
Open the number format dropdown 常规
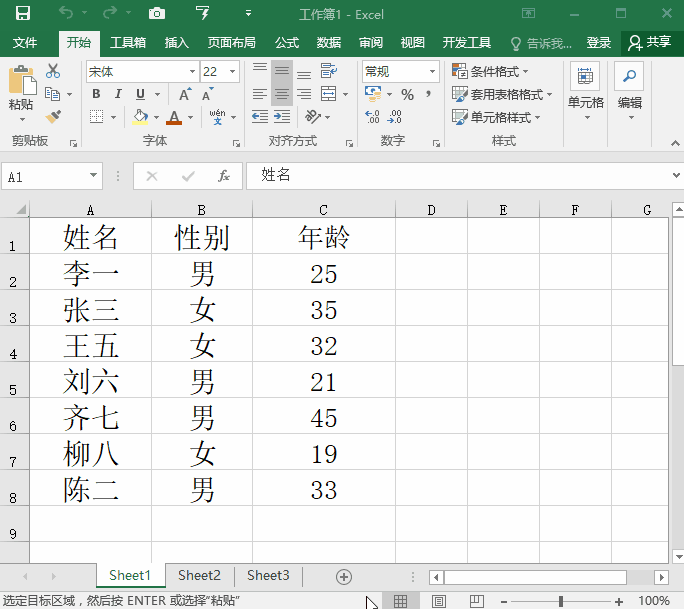point(432,72)
